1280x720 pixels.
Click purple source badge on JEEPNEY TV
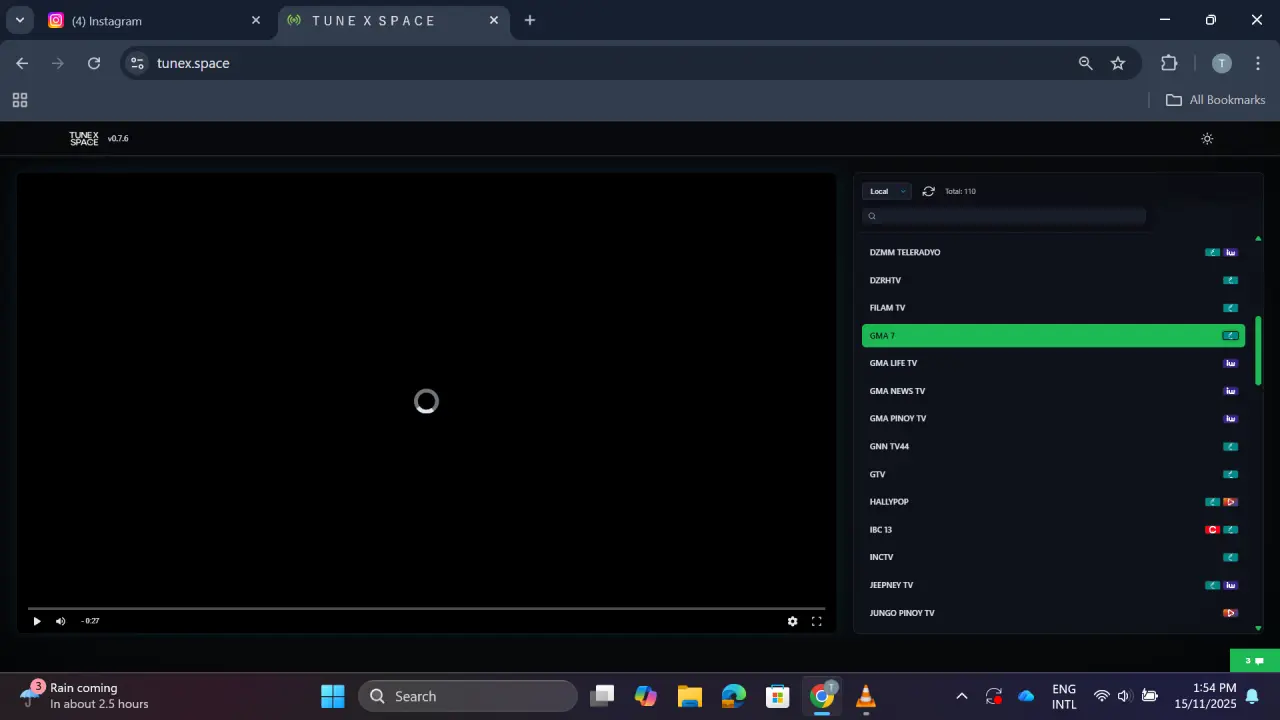click(x=1231, y=585)
